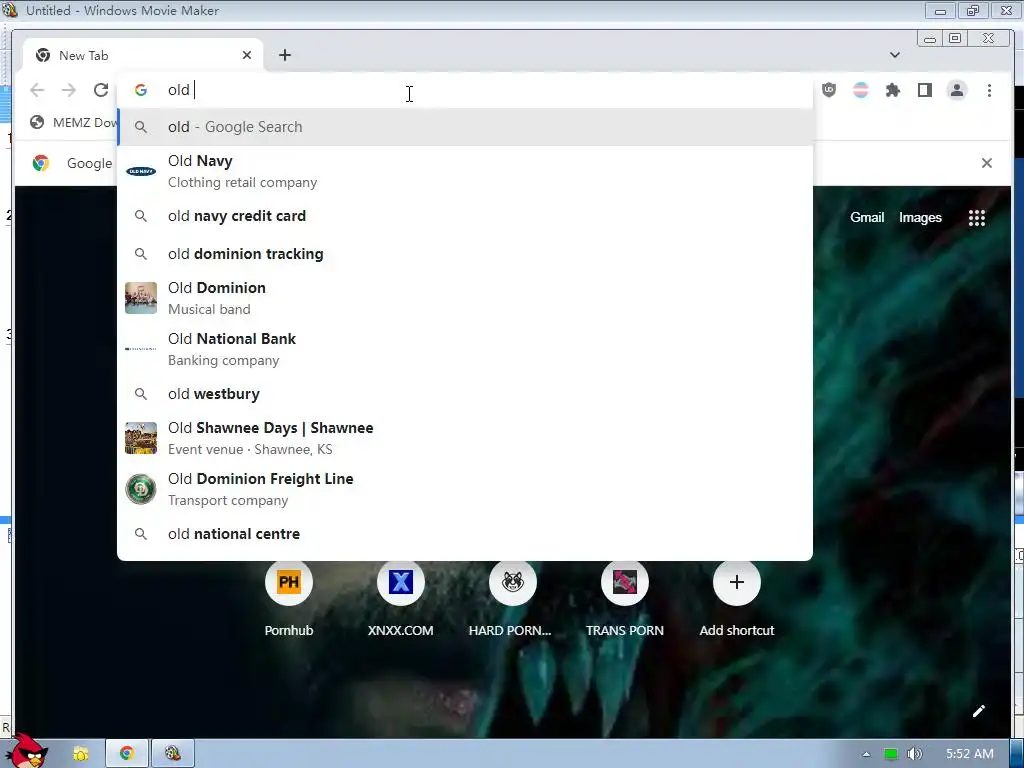Click the Google logo in the address bar

click(140, 90)
